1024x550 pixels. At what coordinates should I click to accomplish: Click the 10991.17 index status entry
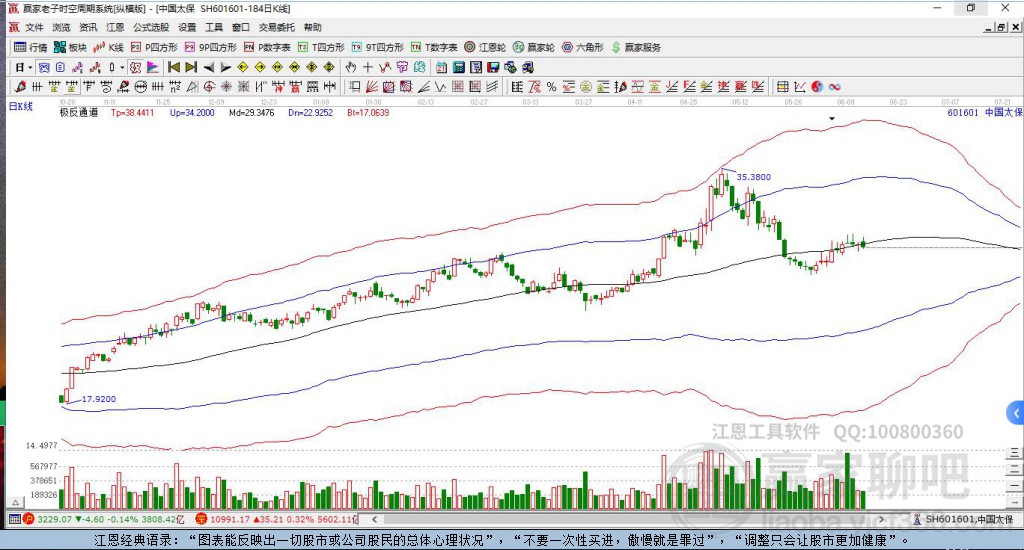pyautogui.click(x=230, y=519)
